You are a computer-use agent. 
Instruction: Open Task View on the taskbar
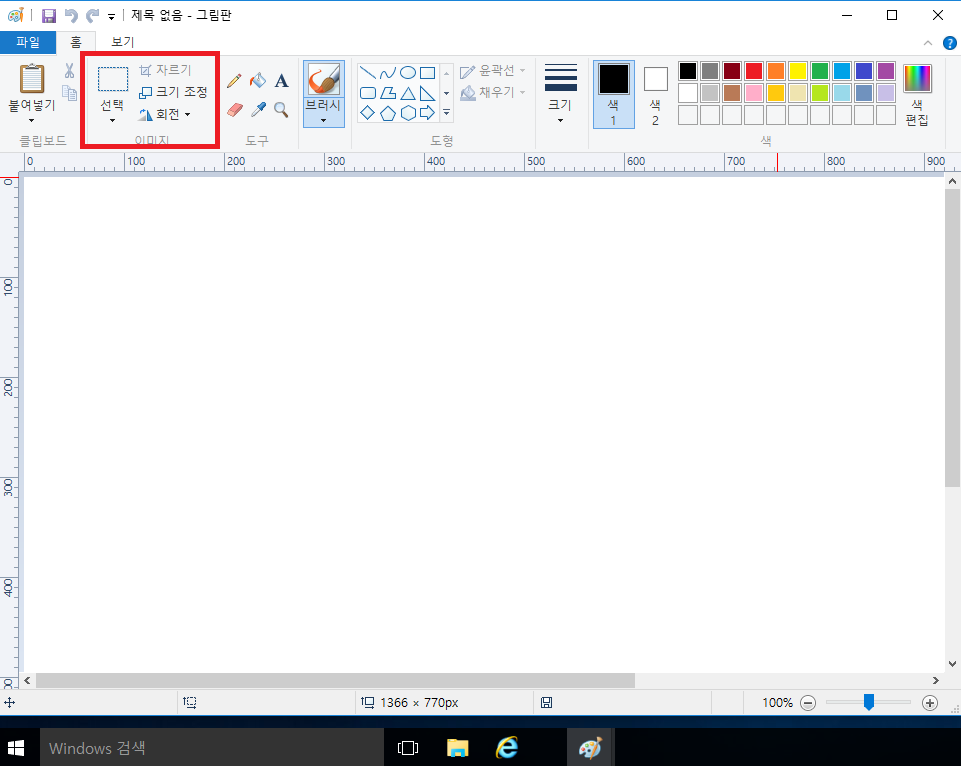(x=408, y=748)
